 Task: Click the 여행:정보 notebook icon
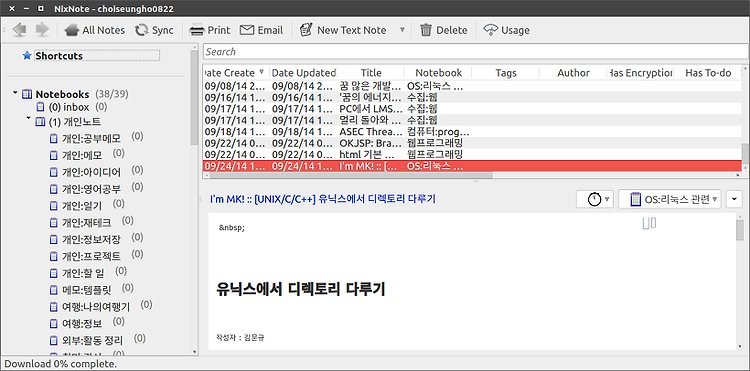54,324
